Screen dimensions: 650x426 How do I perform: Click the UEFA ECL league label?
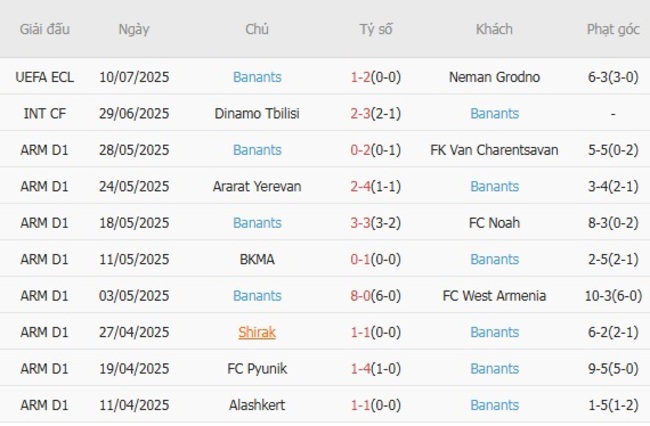pos(45,77)
